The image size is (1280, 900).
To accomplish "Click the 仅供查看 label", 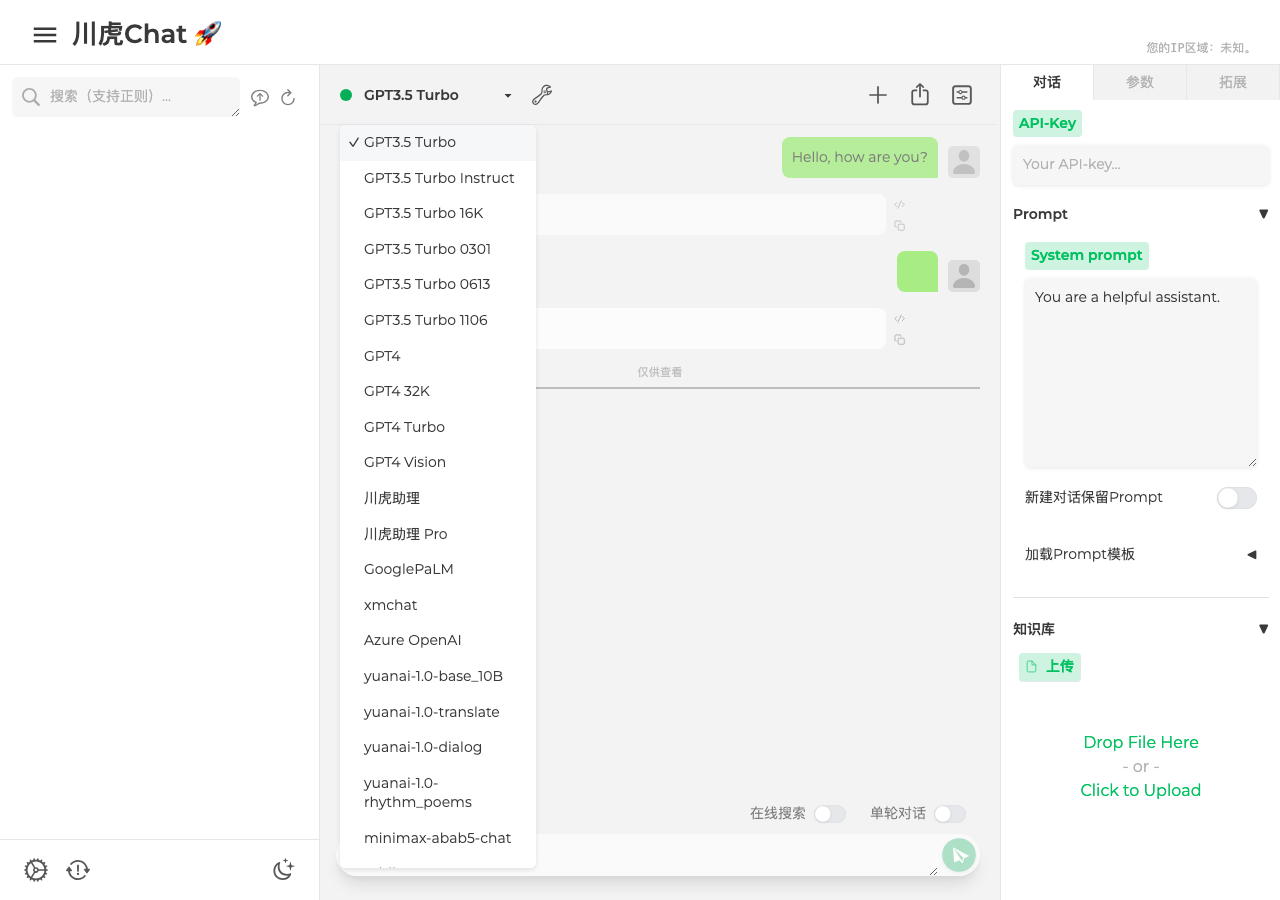I will coord(660,372).
